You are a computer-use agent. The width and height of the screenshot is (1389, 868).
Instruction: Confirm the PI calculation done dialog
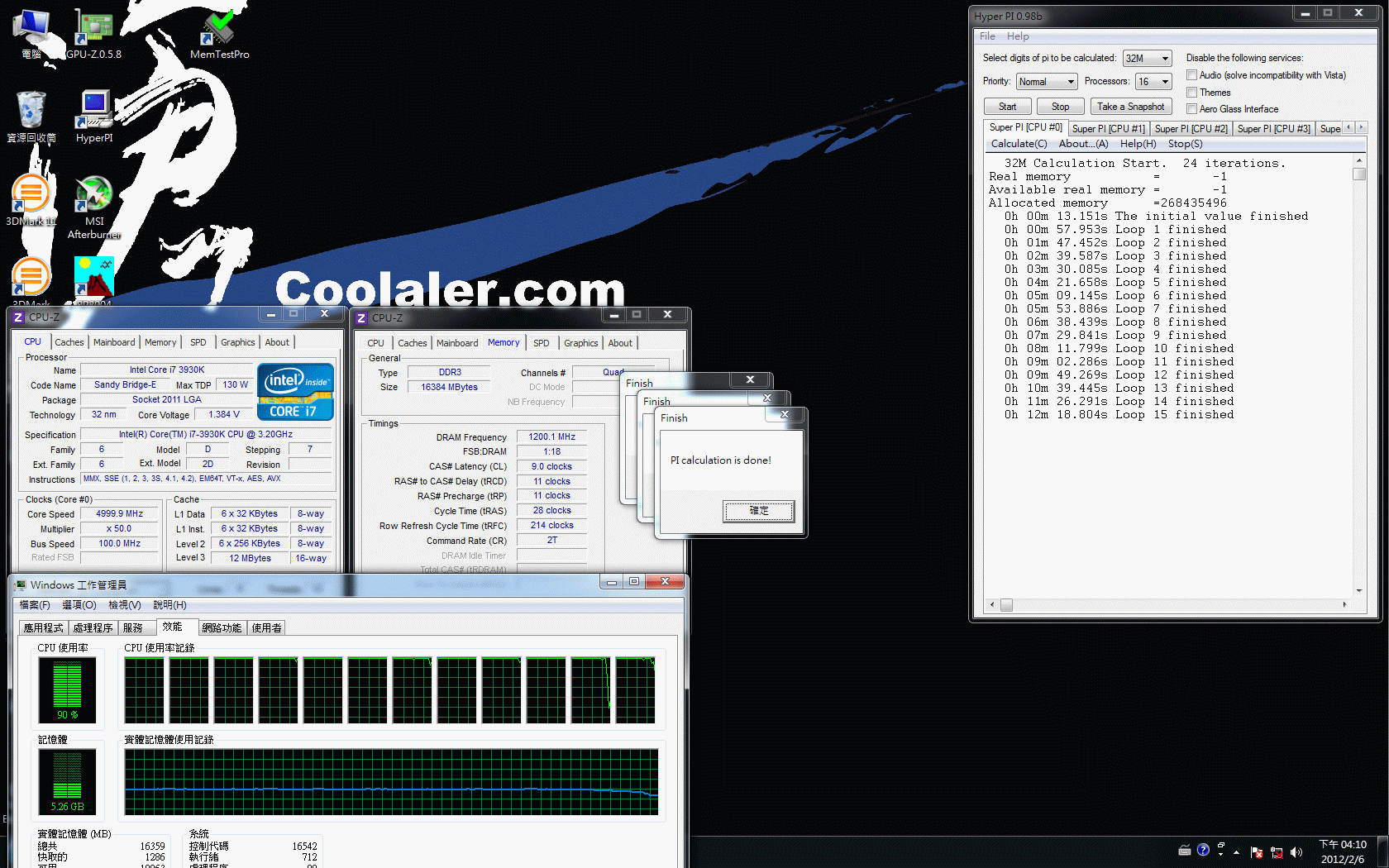[759, 511]
